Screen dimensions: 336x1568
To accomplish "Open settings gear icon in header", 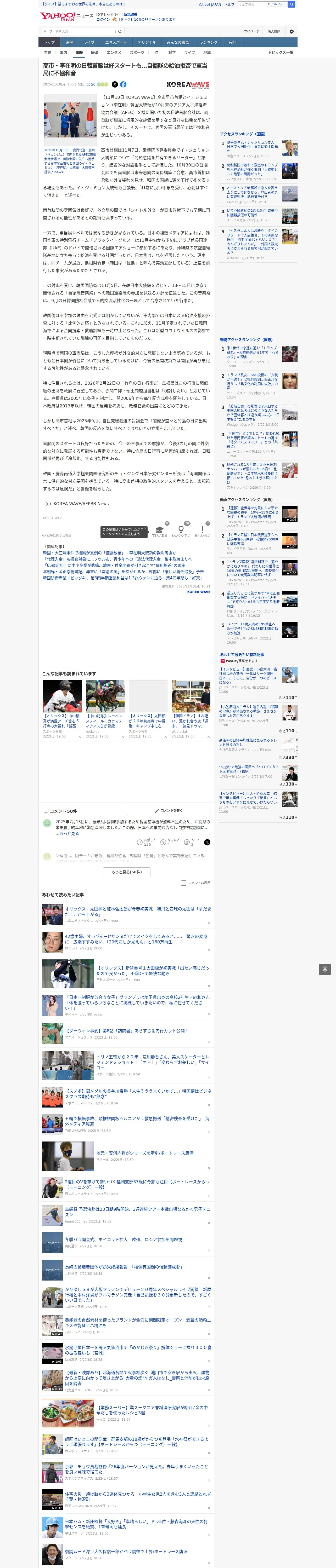I will click(x=292, y=31).
